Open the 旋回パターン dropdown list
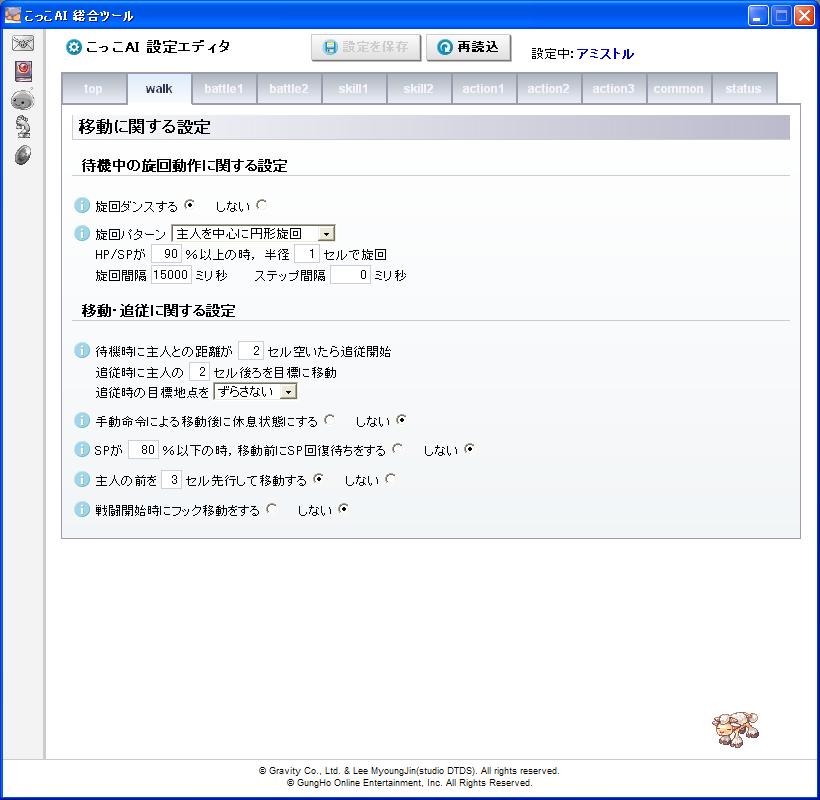 point(326,234)
